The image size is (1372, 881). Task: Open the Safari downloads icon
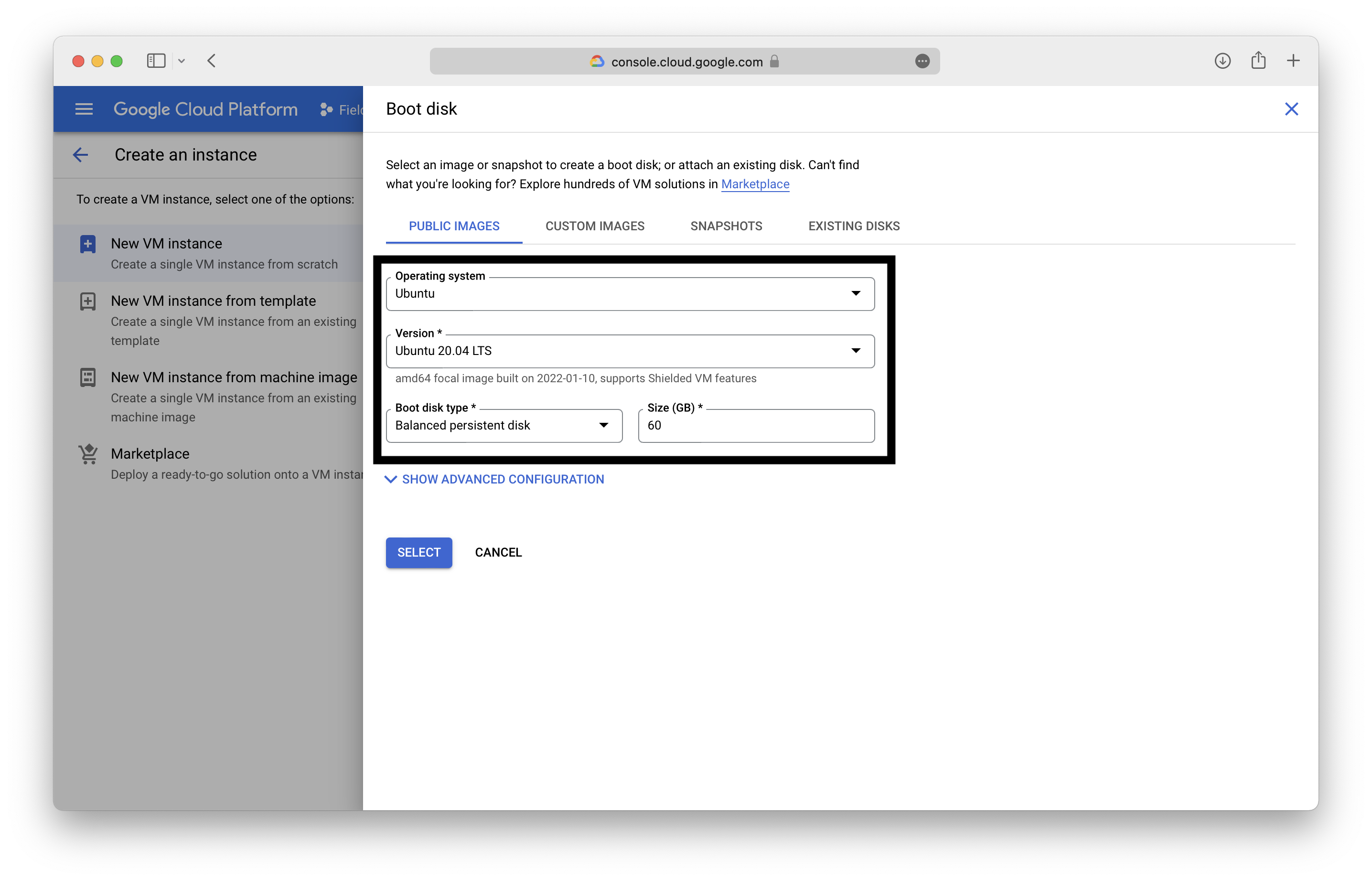(x=1222, y=61)
